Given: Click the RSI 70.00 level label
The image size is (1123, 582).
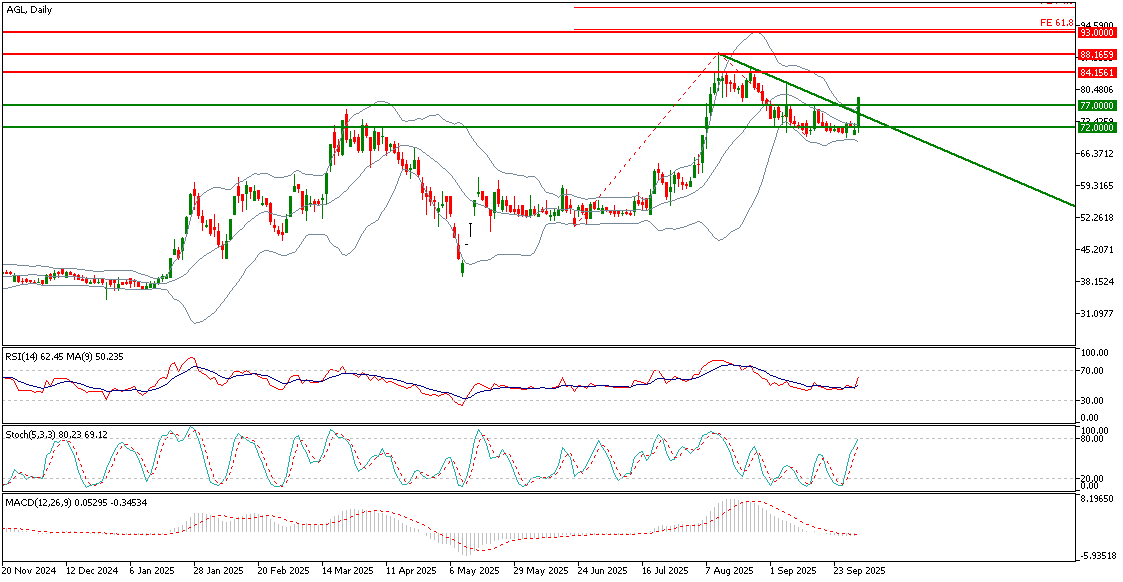Looking at the screenshot, I should [1095, 371].
